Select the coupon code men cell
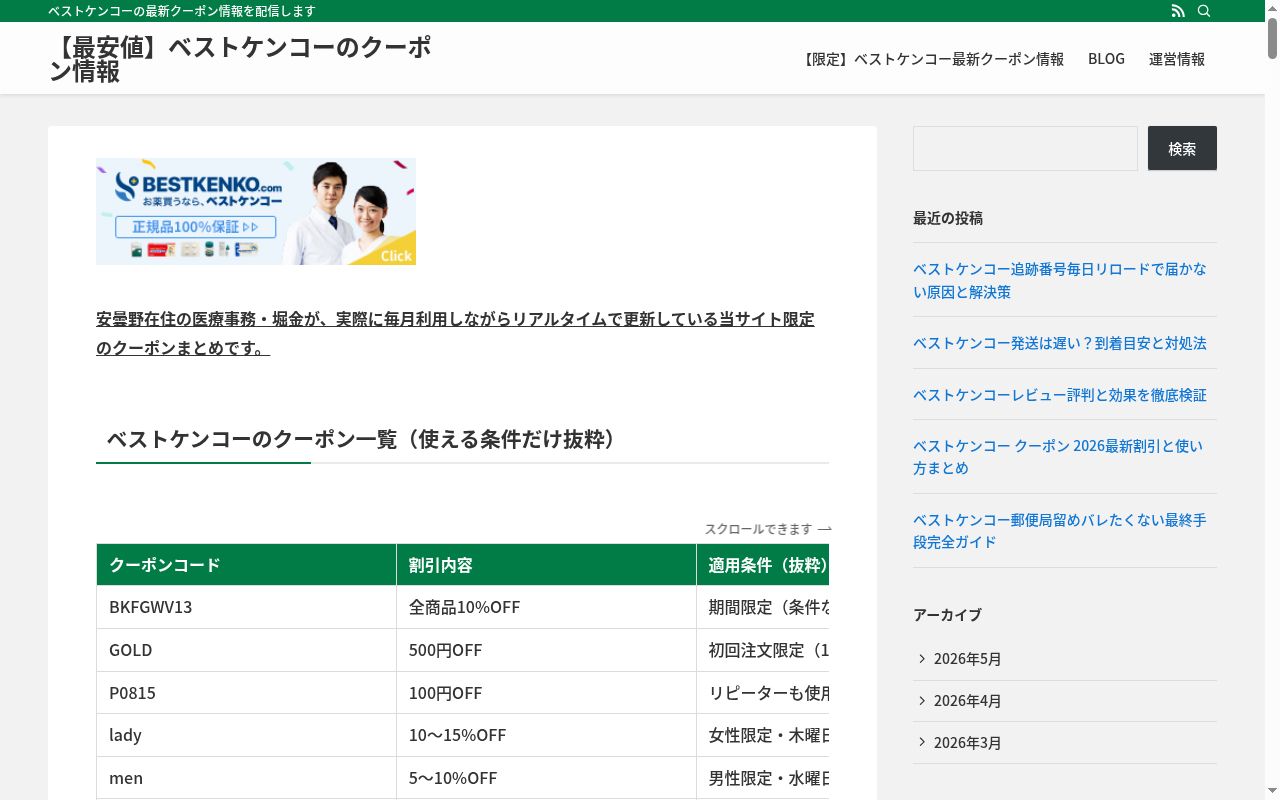Viewport: 1280px width, 800px height. pyautogui.click(x=246, y=778)
